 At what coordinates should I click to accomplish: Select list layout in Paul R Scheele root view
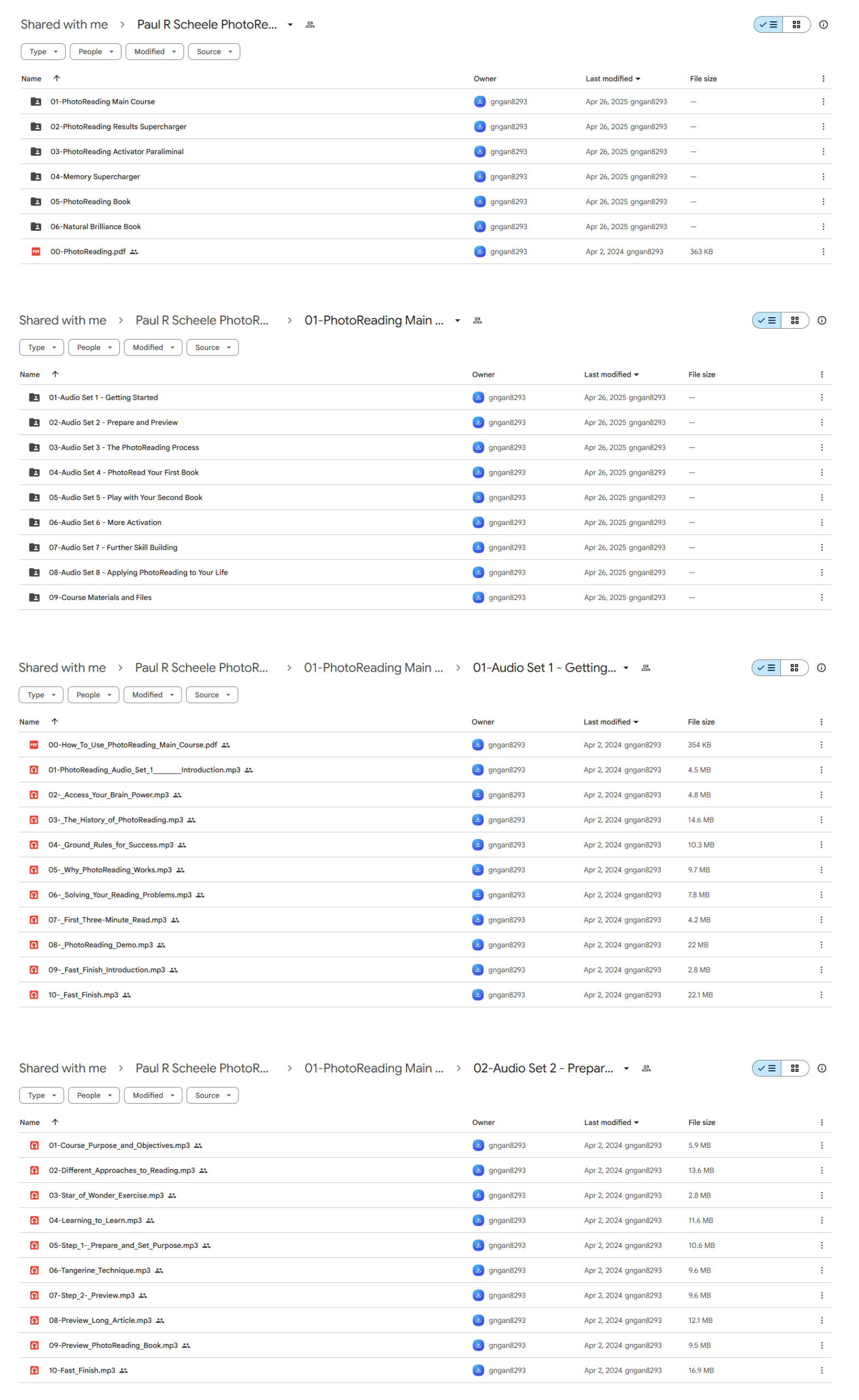tap(768, 25)
